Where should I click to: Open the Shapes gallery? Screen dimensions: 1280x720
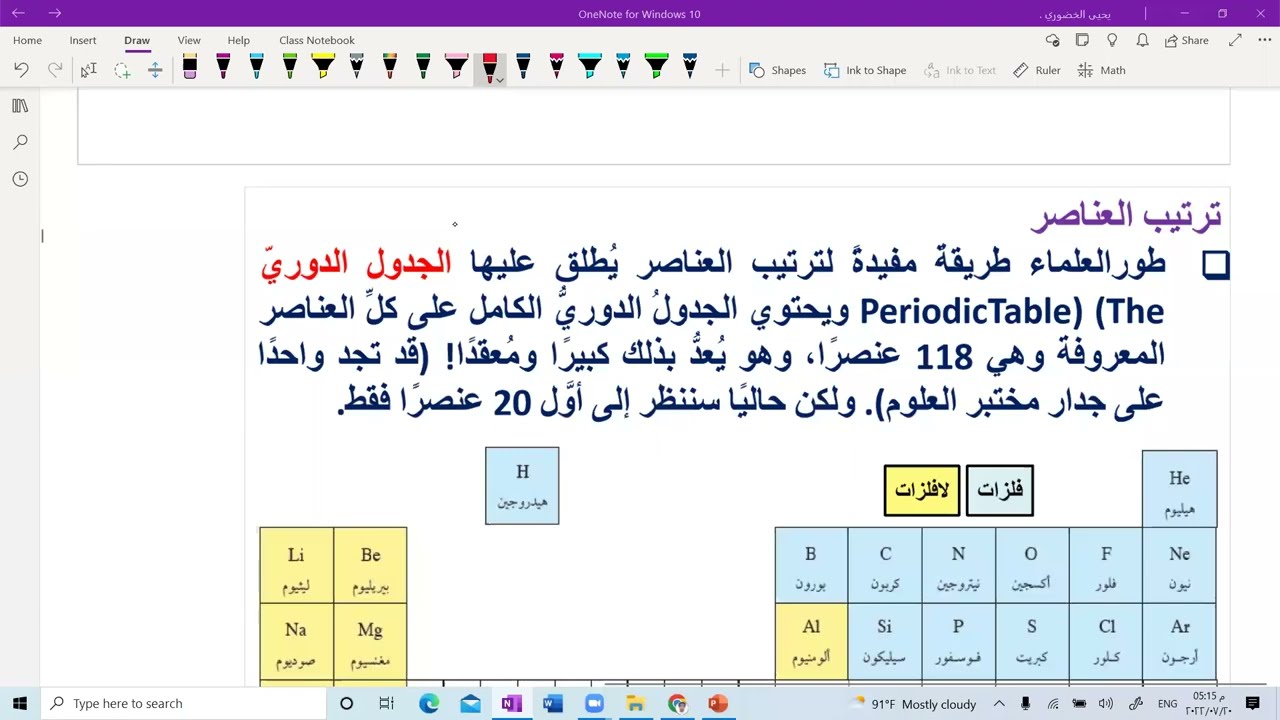(777, 70)
